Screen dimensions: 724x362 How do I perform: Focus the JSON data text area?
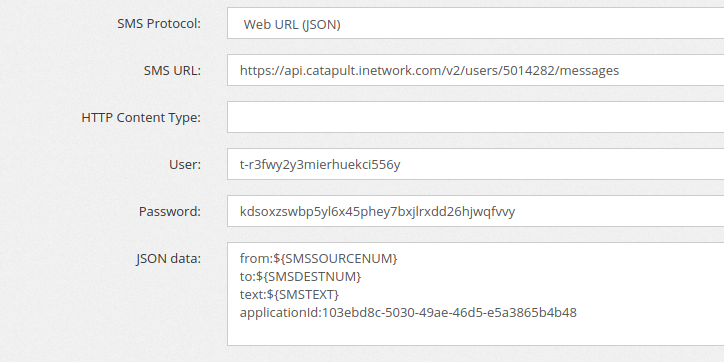coord(476,294)
